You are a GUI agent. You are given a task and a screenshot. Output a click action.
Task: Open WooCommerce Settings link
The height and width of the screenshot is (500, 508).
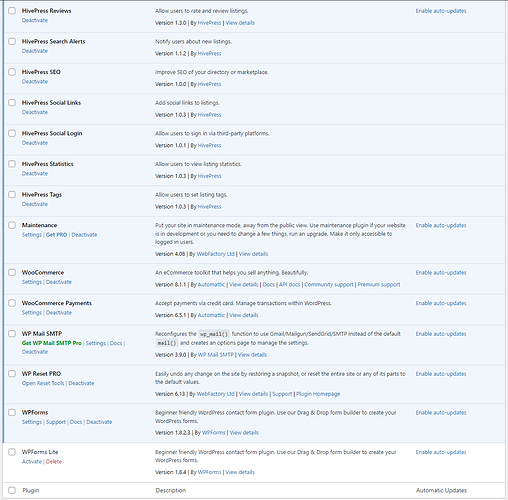coord(32,282)
